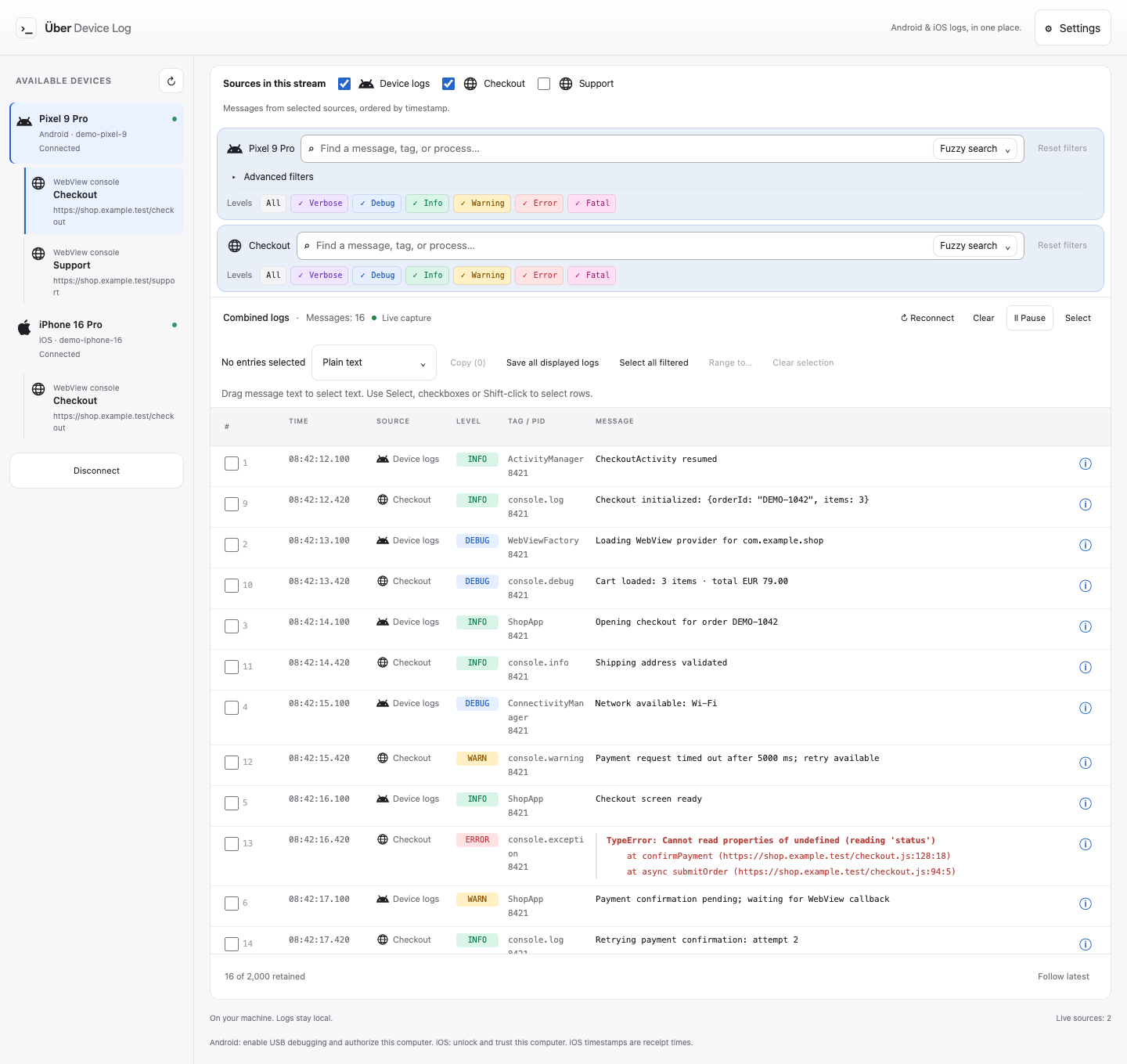The width and height of the screenshot is (1127, 1064).
Task: Uncheck the Device logs source checkbox
Action: coord(344,84)
